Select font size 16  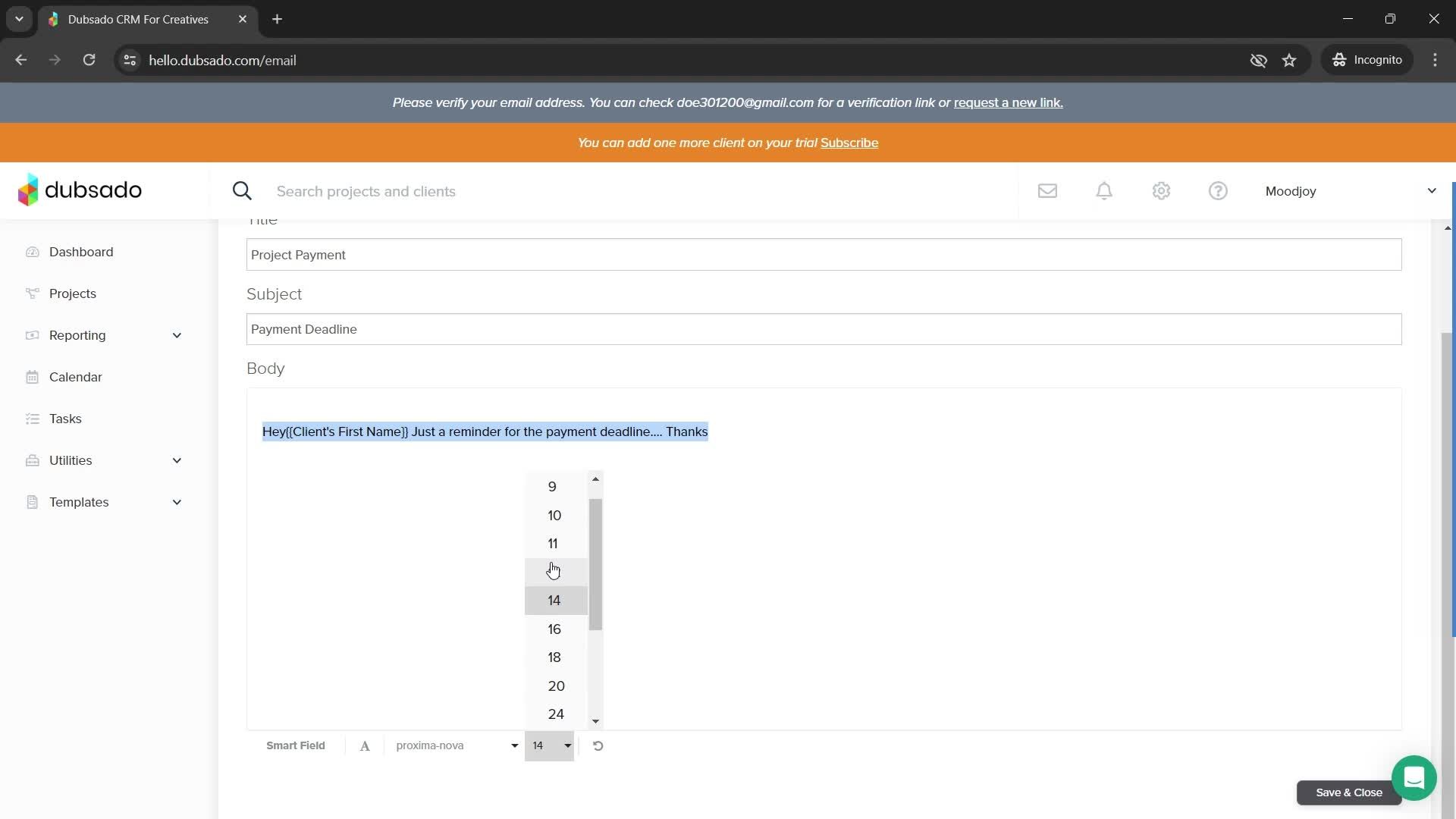click(x=556, y=629)
